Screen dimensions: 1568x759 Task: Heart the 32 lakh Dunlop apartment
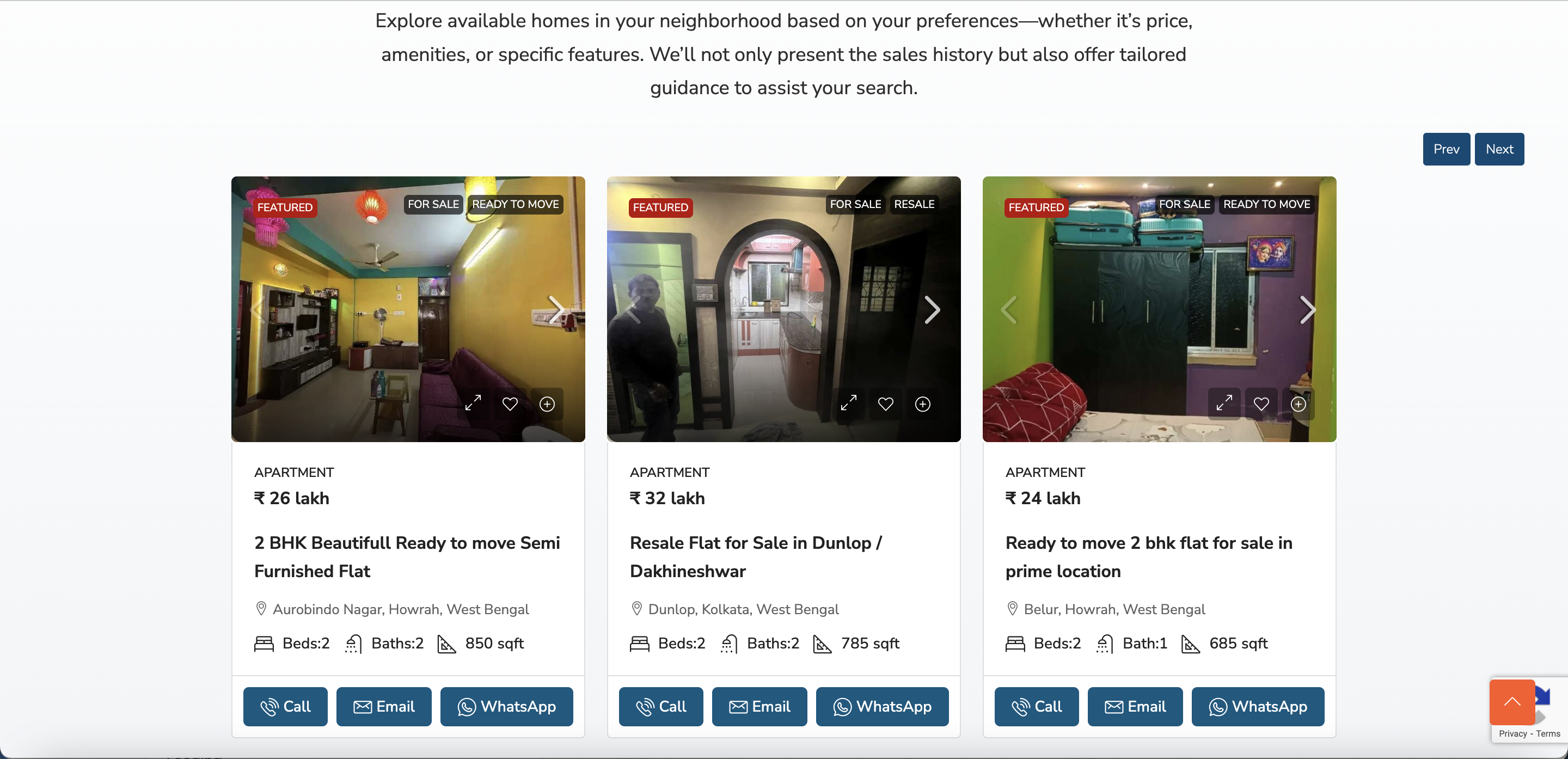pos(886,403)
